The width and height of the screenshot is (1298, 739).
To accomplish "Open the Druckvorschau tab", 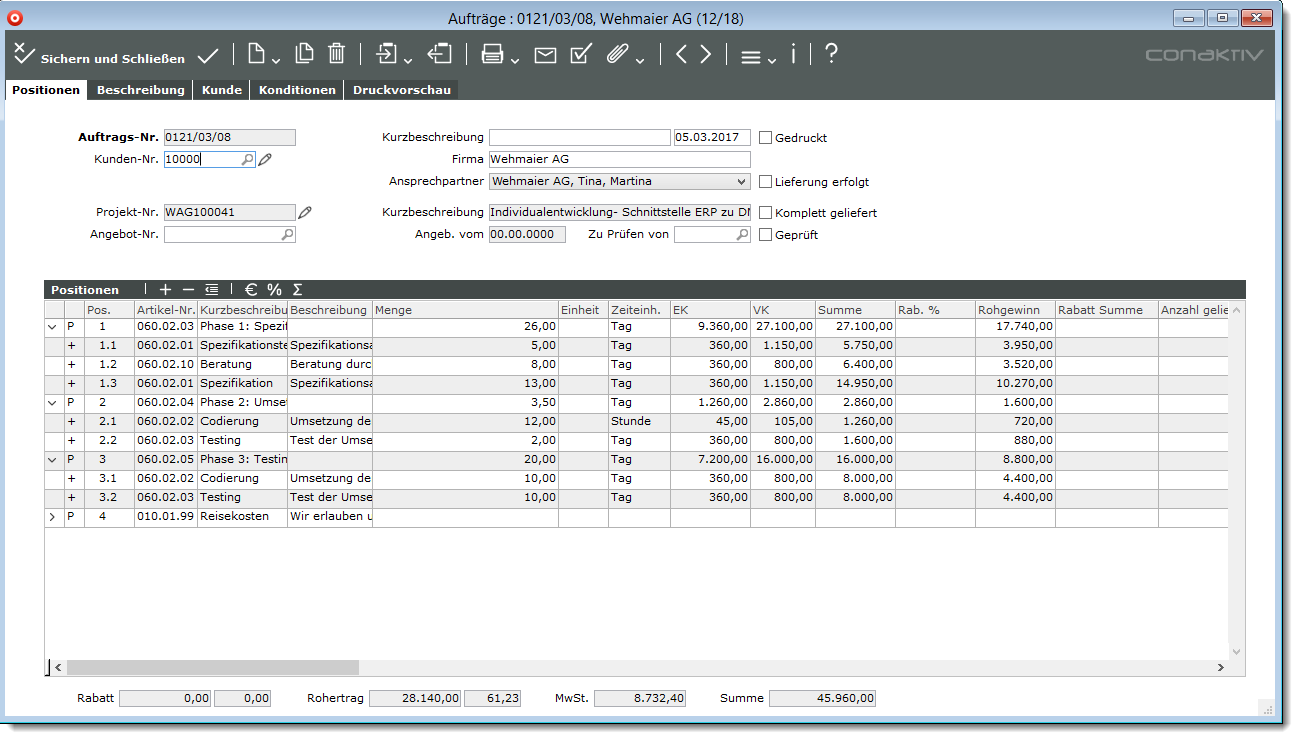I will click(x=400, y=90).
